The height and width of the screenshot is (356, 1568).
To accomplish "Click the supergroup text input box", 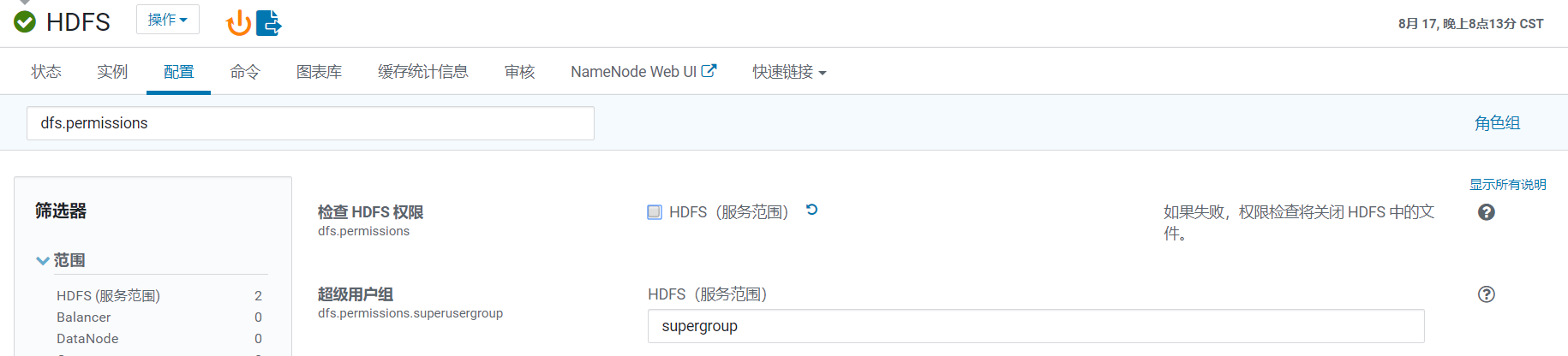I will pyautogui.click(x=1036, y=326).
